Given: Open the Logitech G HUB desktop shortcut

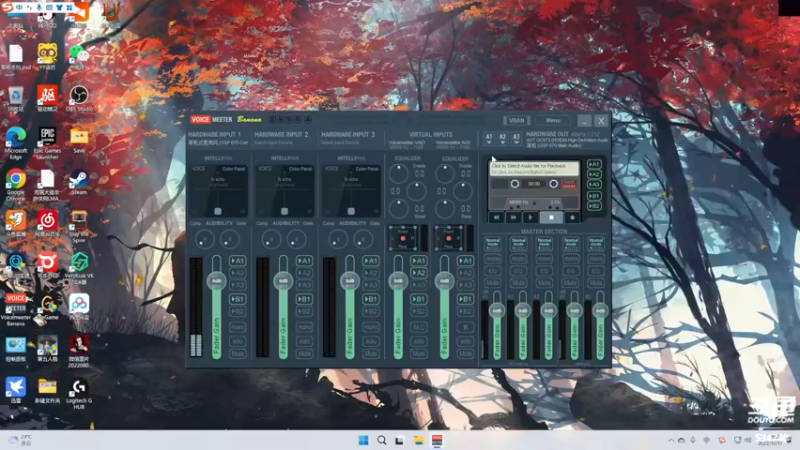Looking at the screenshot, I should (79, 394).
